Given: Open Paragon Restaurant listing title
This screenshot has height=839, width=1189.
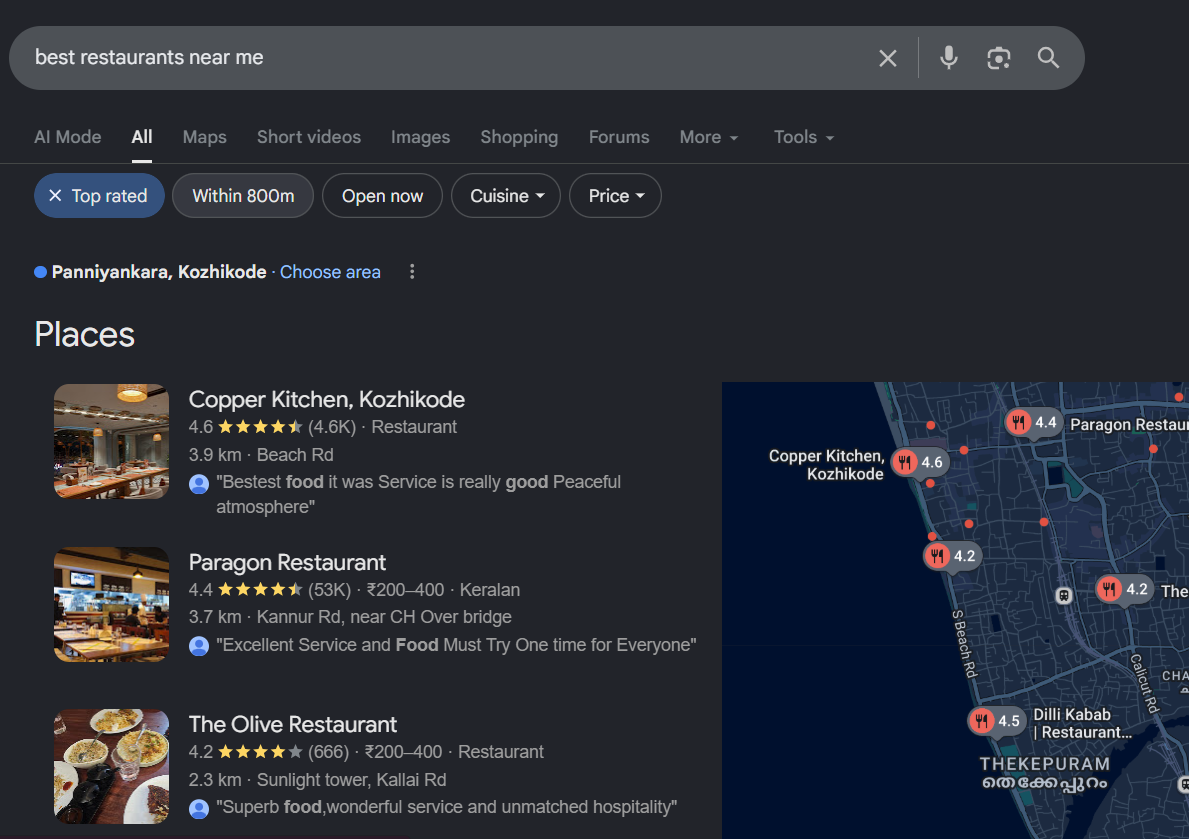Looking at the screenshot, I should click(x=287, y=563).
